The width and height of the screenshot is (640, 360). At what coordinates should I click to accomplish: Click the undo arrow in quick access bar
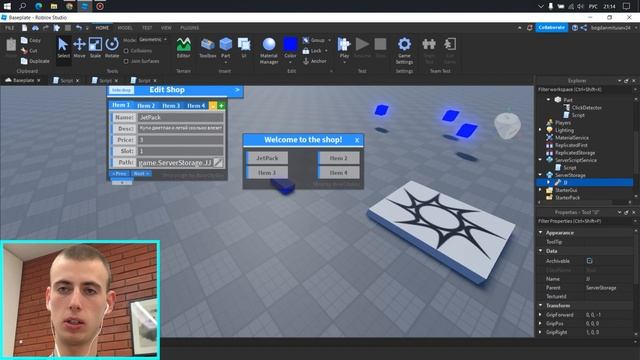(78, 28)
